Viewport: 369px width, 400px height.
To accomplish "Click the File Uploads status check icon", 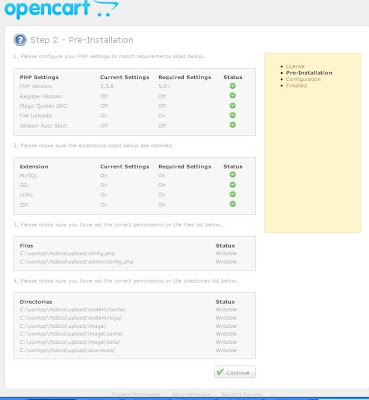I will (x=233, y=115).
